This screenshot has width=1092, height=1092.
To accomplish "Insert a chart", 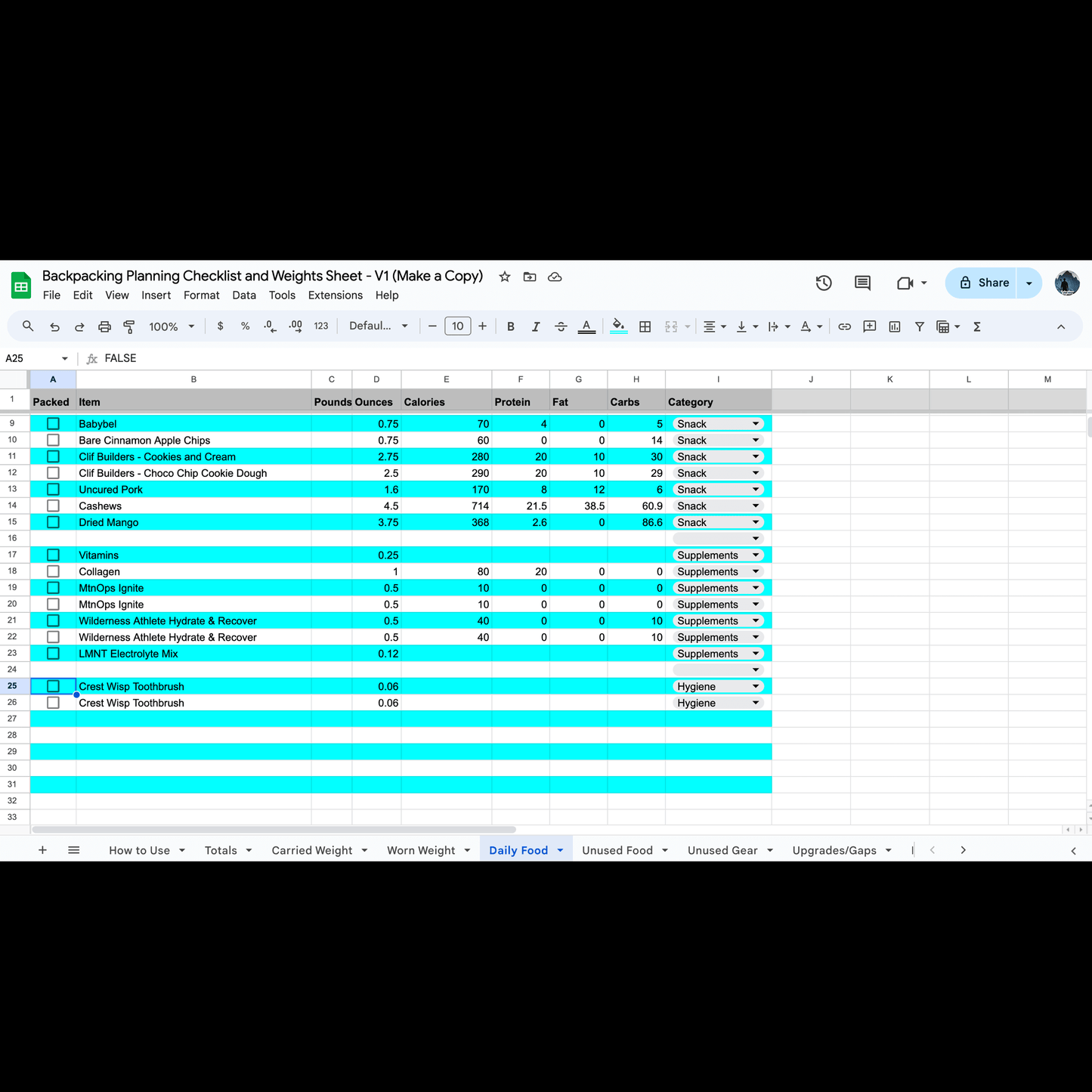I will [895, 326].
